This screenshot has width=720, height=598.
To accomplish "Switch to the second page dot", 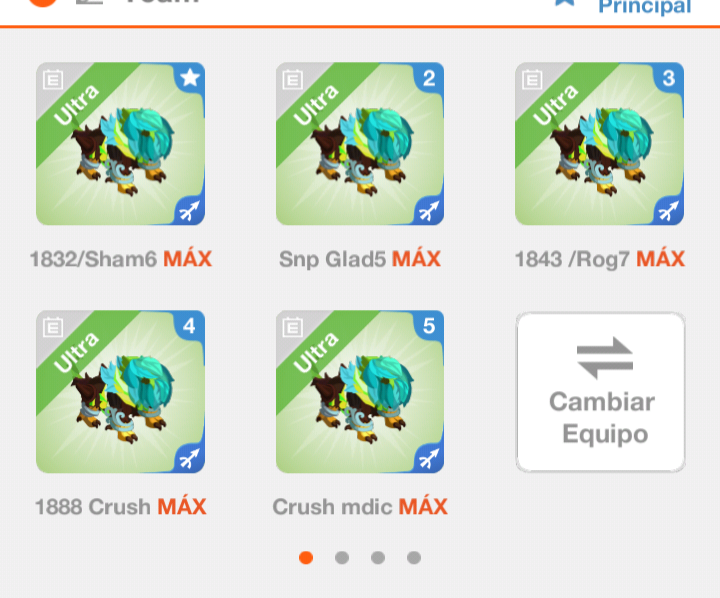I will tap(342, 558).
